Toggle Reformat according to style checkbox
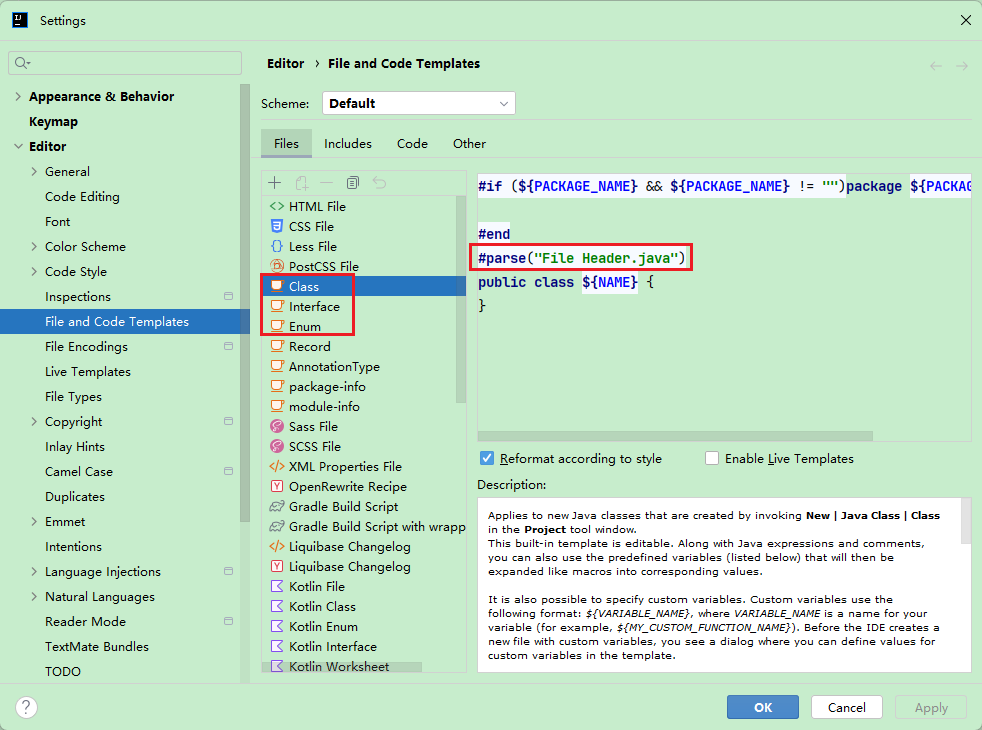The height and width of the screenshot is (730, 982). [x=488, y=458]
